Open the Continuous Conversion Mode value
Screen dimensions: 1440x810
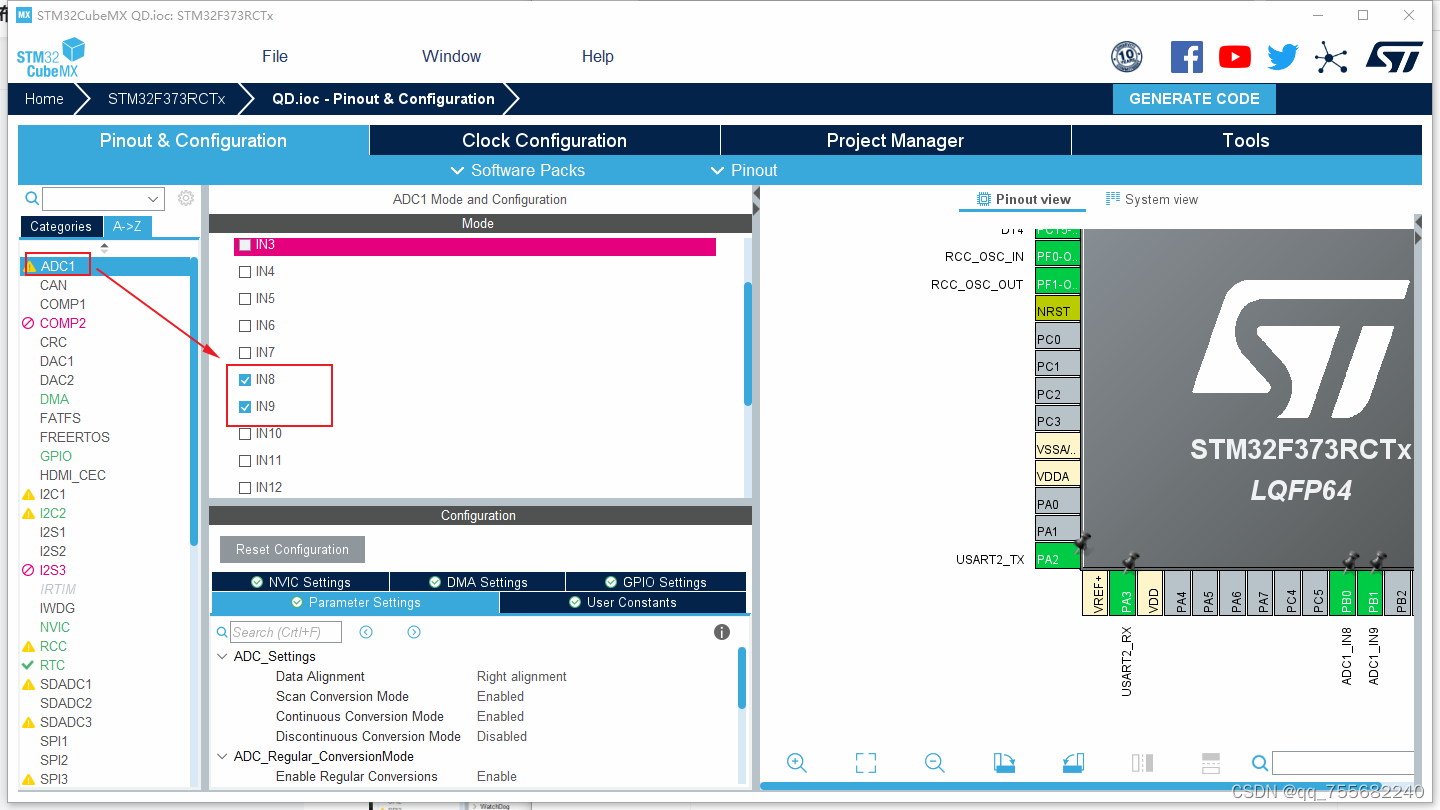pyautogui.click(x=500, y=717)
